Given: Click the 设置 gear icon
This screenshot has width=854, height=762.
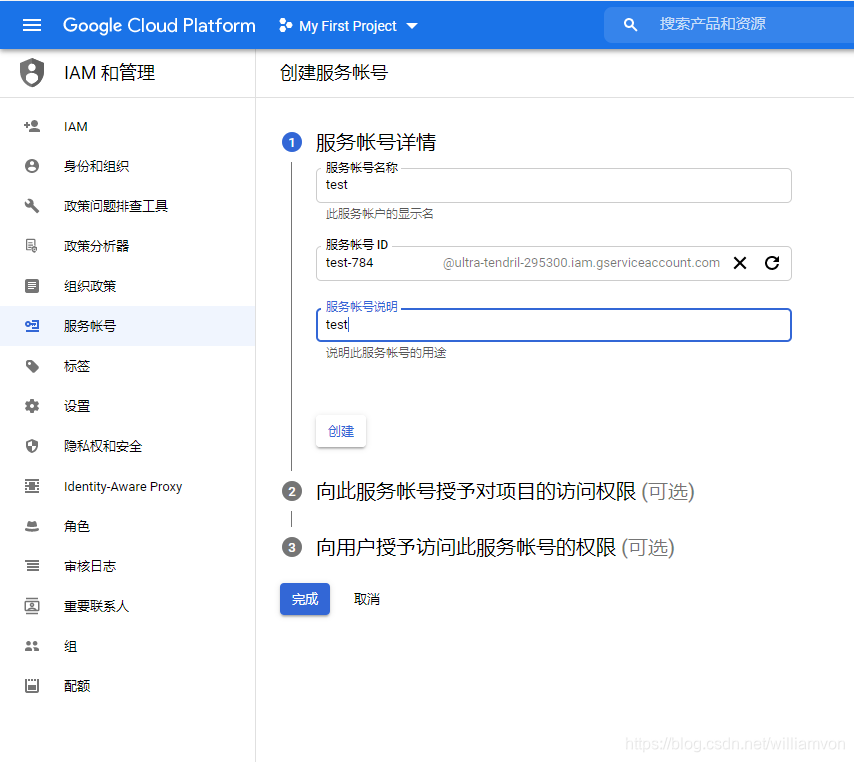Looking at the screenshot, I should pos(32,406).
